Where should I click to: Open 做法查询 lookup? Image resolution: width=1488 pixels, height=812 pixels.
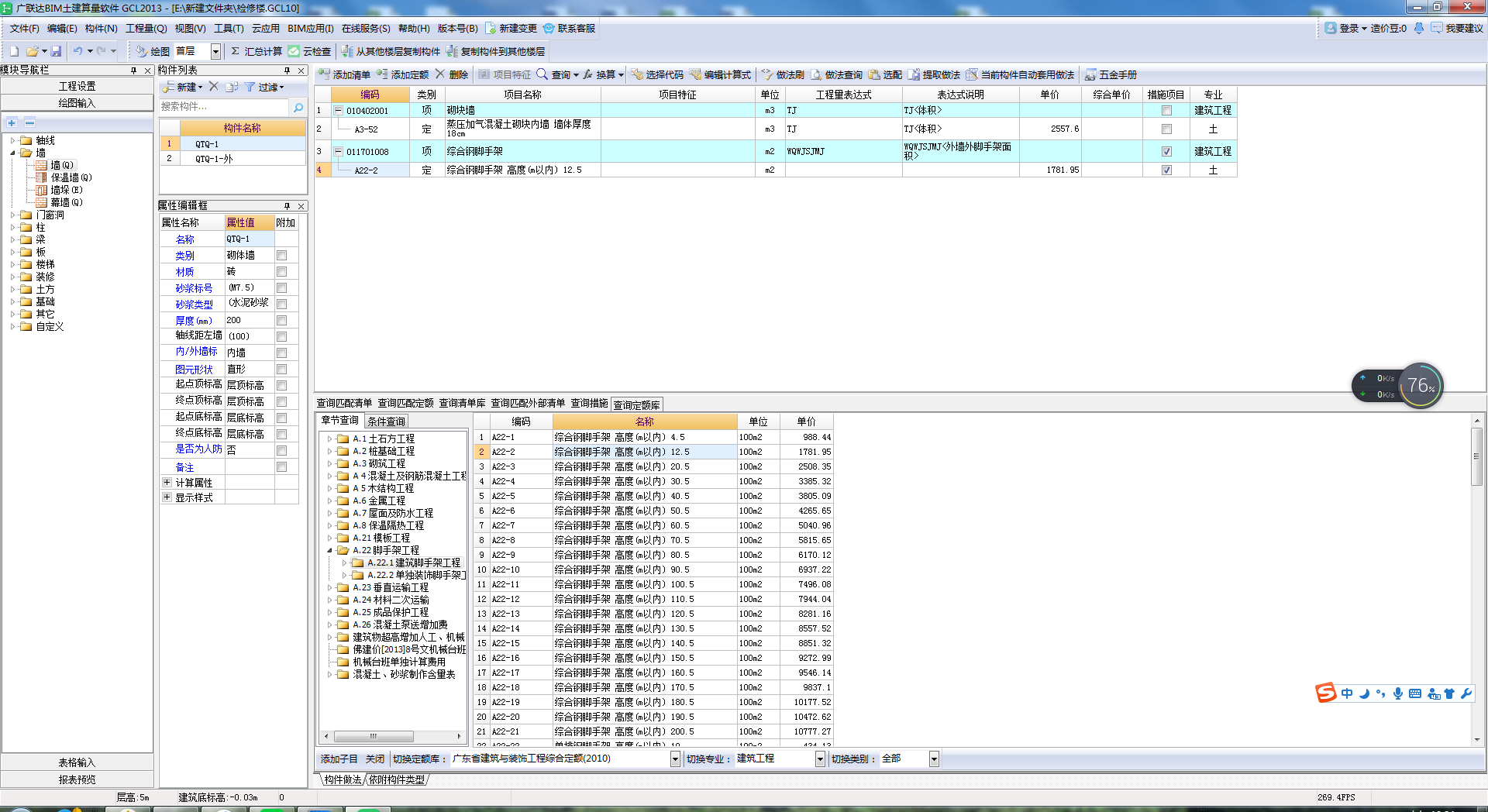(837, 74)
